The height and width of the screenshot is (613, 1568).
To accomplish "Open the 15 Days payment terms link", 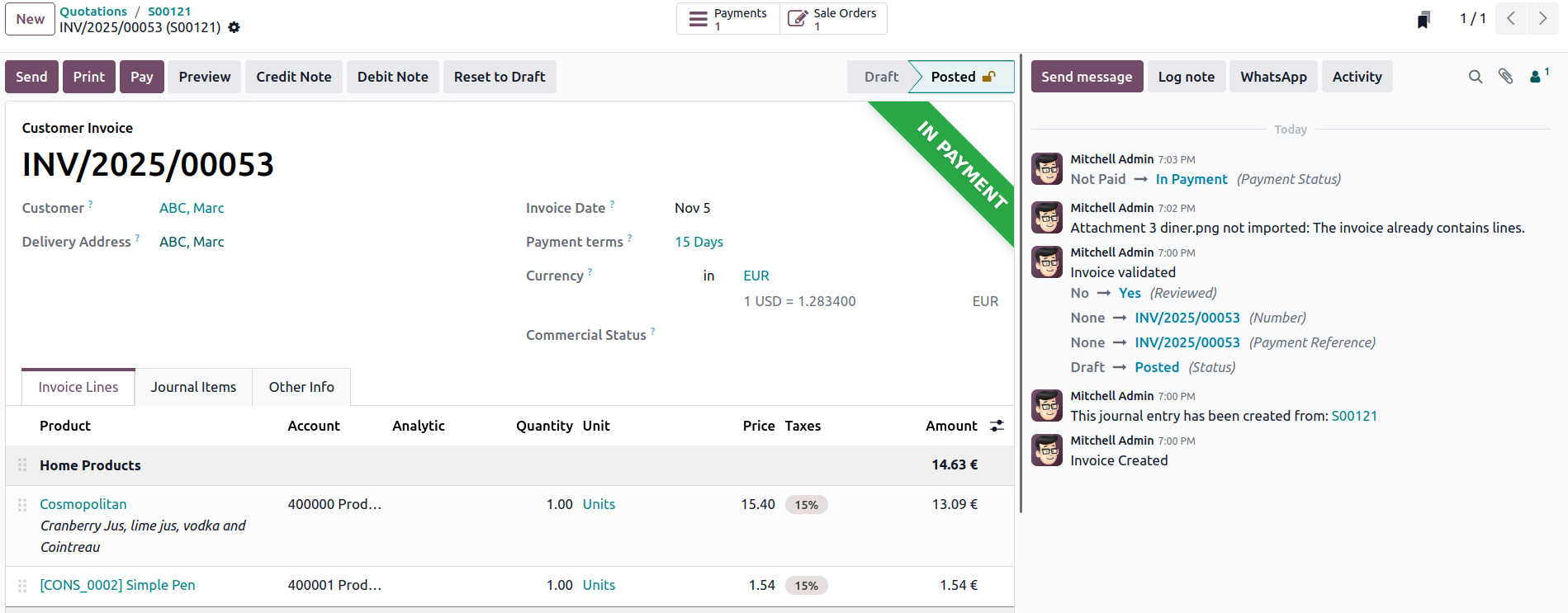I will coord(699,242).
